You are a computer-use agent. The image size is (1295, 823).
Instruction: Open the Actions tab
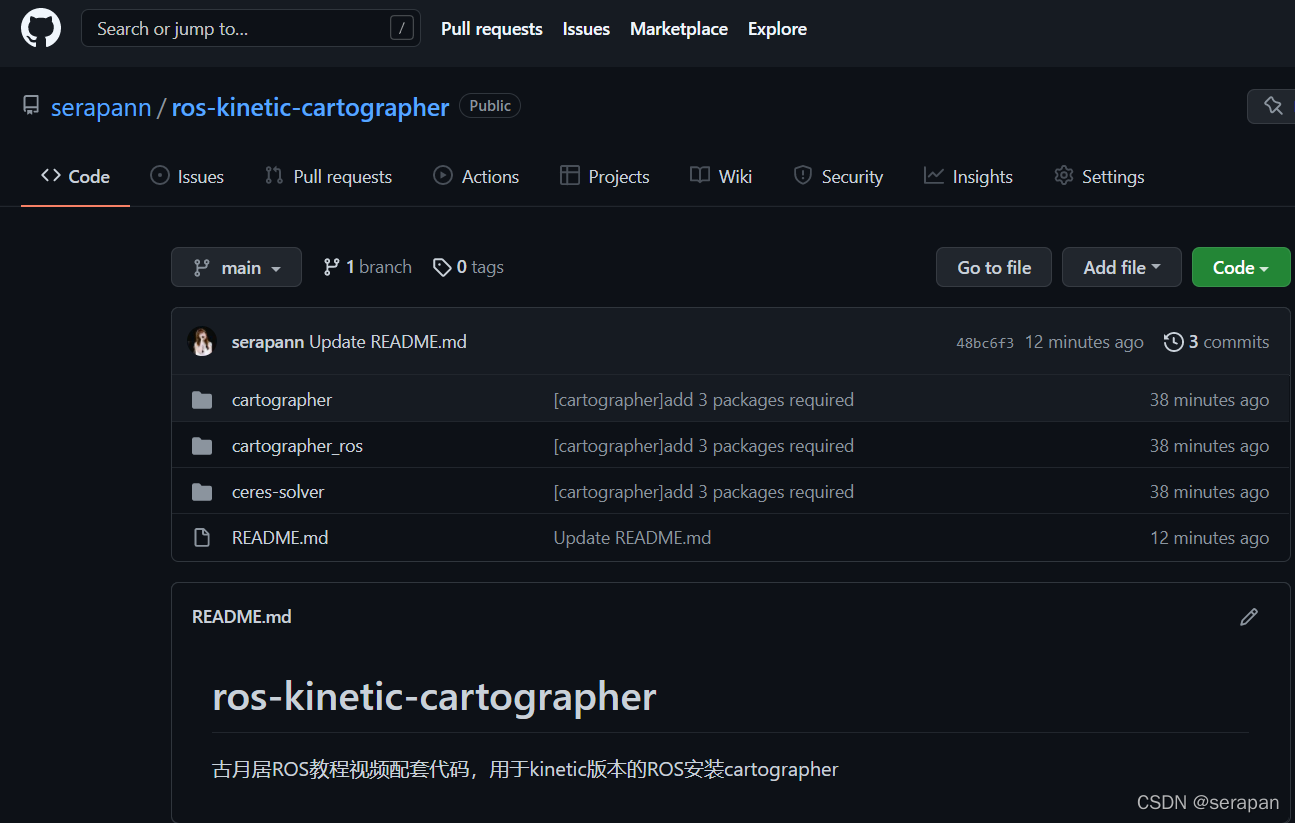pyautogui.click(x=476, y=176)
